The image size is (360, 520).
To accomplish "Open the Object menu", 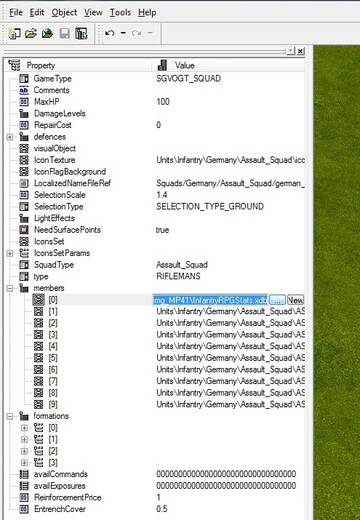I will pyautogui.click(x=64, y=13).
